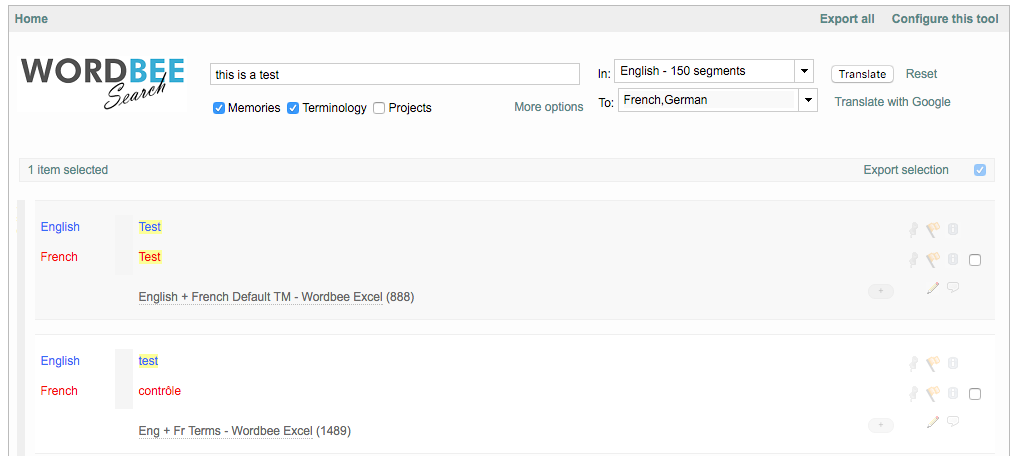The width and height of the screenshot is (1018, 456).
Task: Open the source language 'In' dropdown
Action: coord(804,71)
